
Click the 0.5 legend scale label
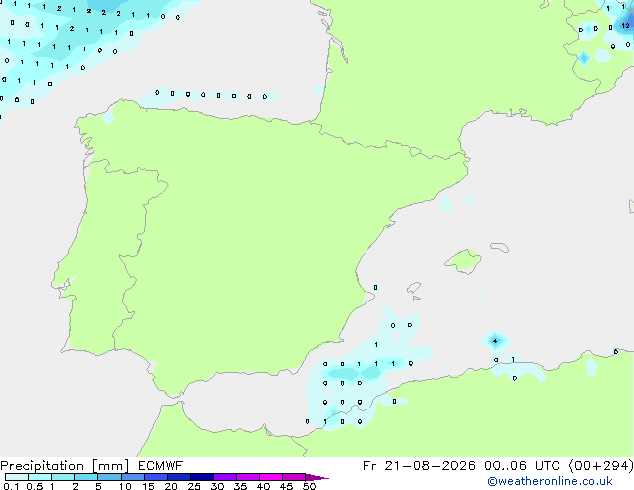coord(35,486)
